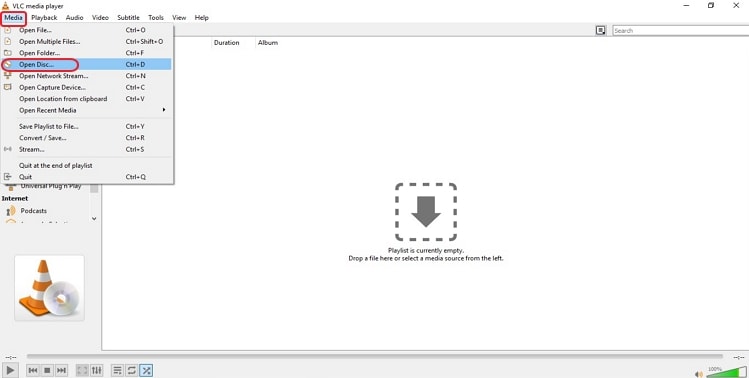
Task: Adjust the green volume slider
Action: pos(726,372)
